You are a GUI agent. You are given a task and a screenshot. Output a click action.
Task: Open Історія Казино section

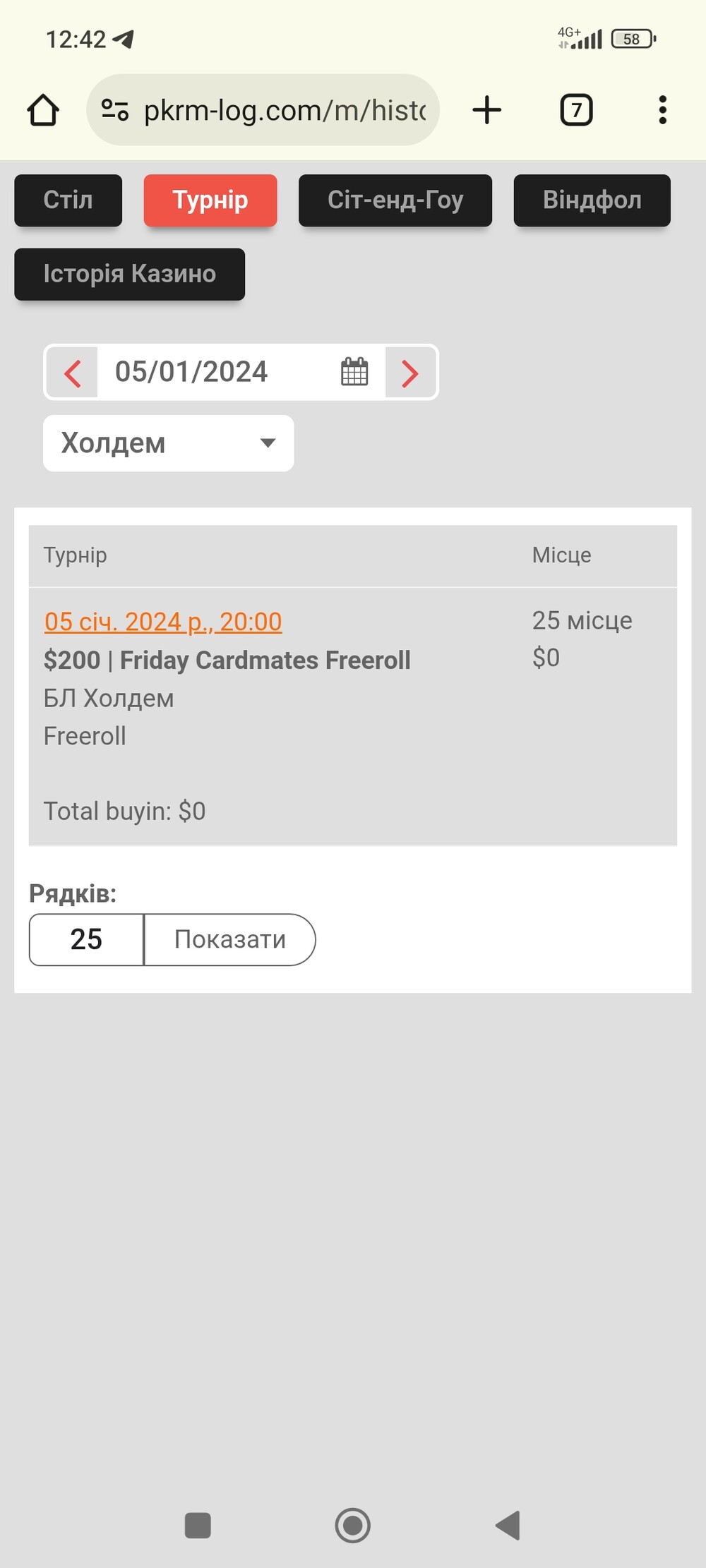click(x=130, y=274)
